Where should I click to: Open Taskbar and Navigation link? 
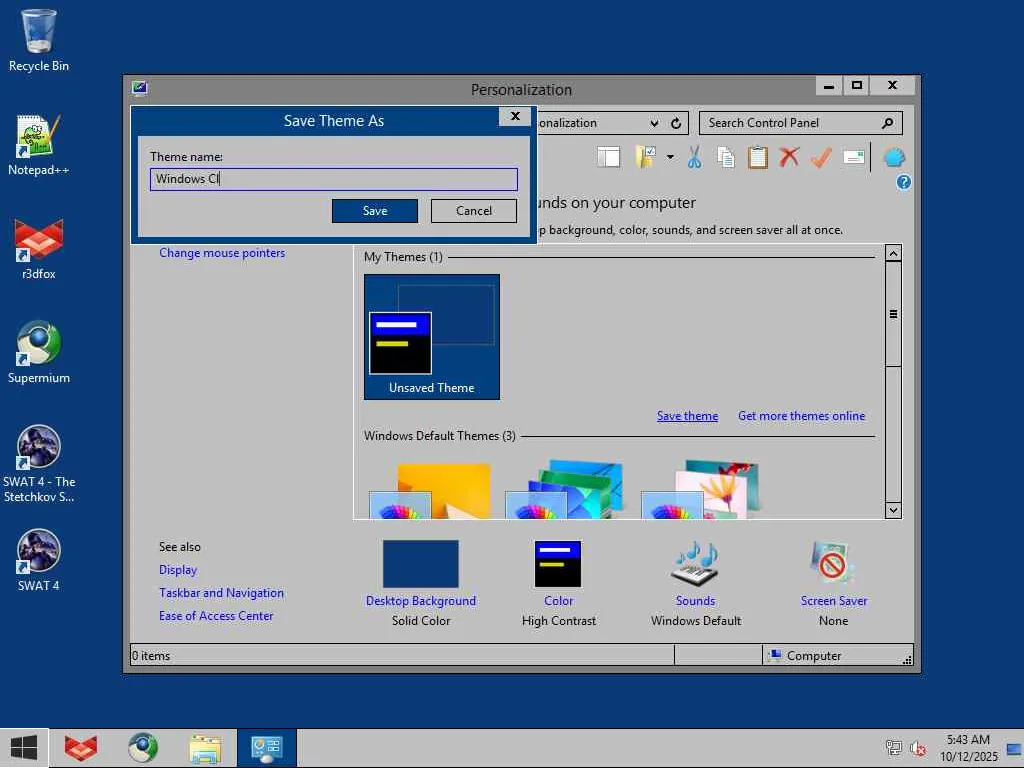(221, 593)
